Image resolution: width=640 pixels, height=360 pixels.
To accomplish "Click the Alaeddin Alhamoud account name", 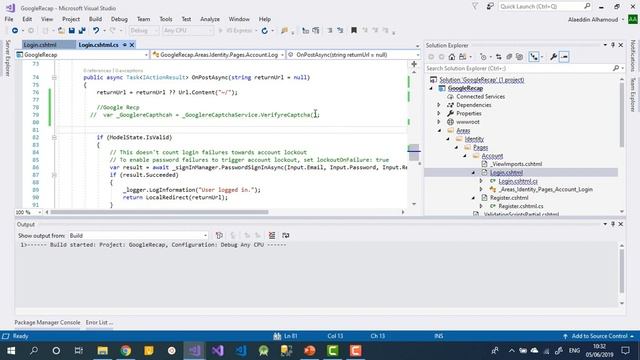I will coord(593,20).
